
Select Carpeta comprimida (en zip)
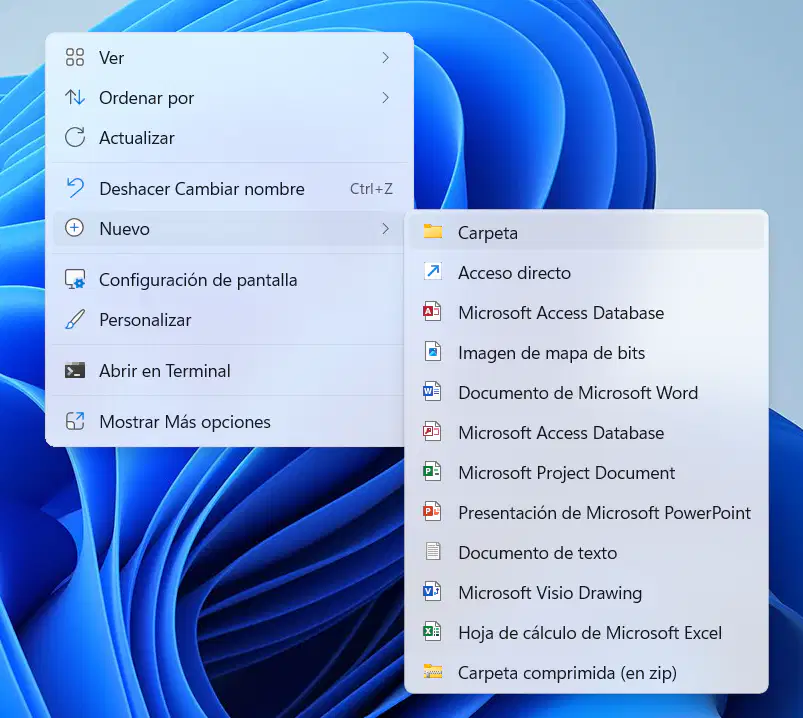(x=588, y=672)
